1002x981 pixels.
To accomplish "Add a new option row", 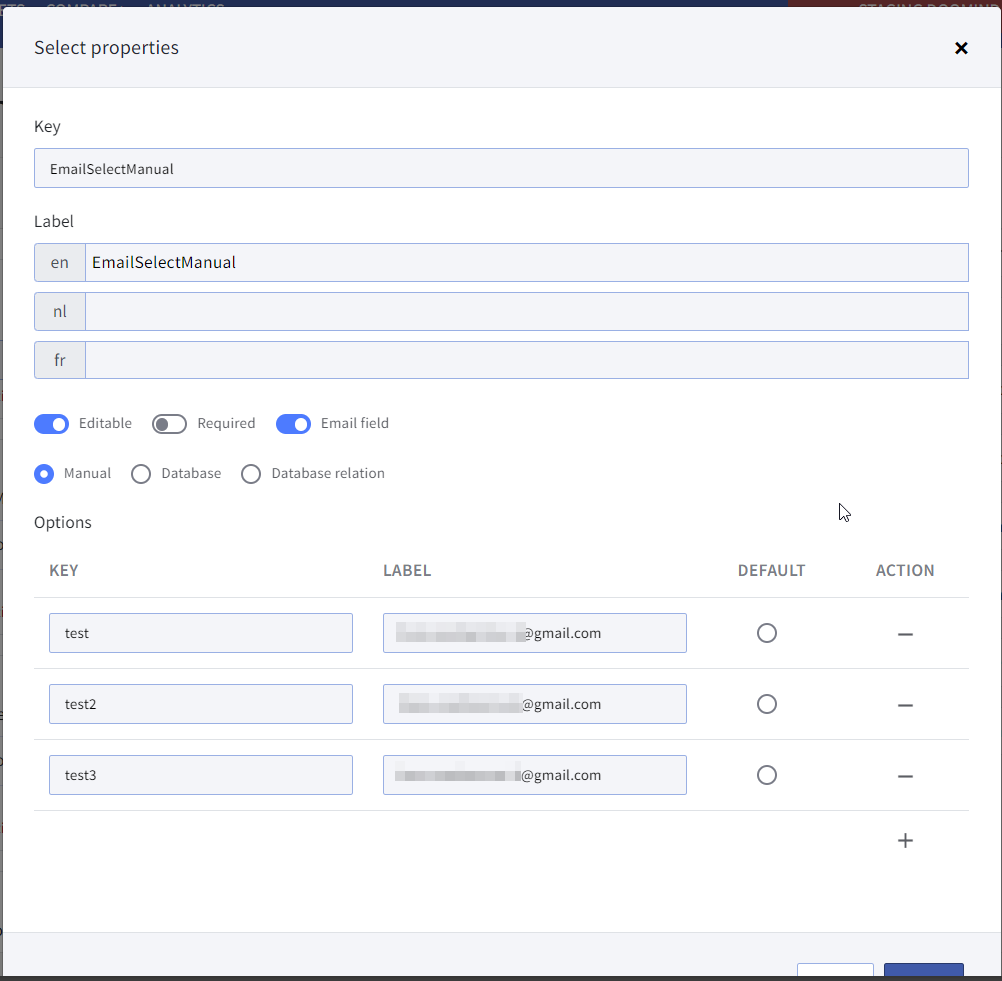I will point(905,840).
